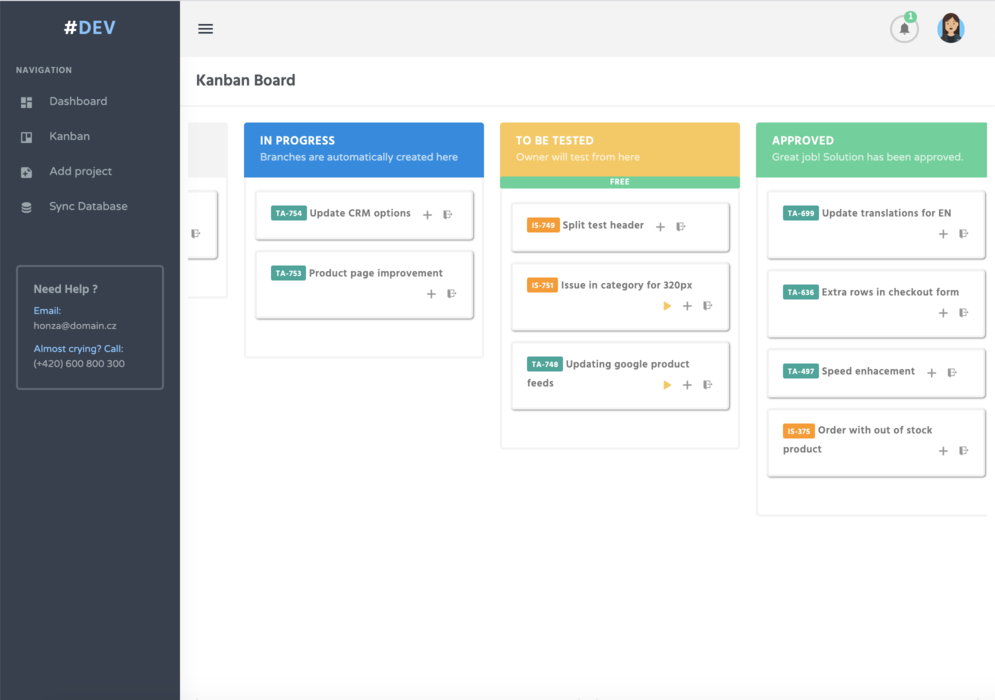Screen dimensions: 995x700
Task: Click the green FREE status bar
Action: [x=619, y=182]
